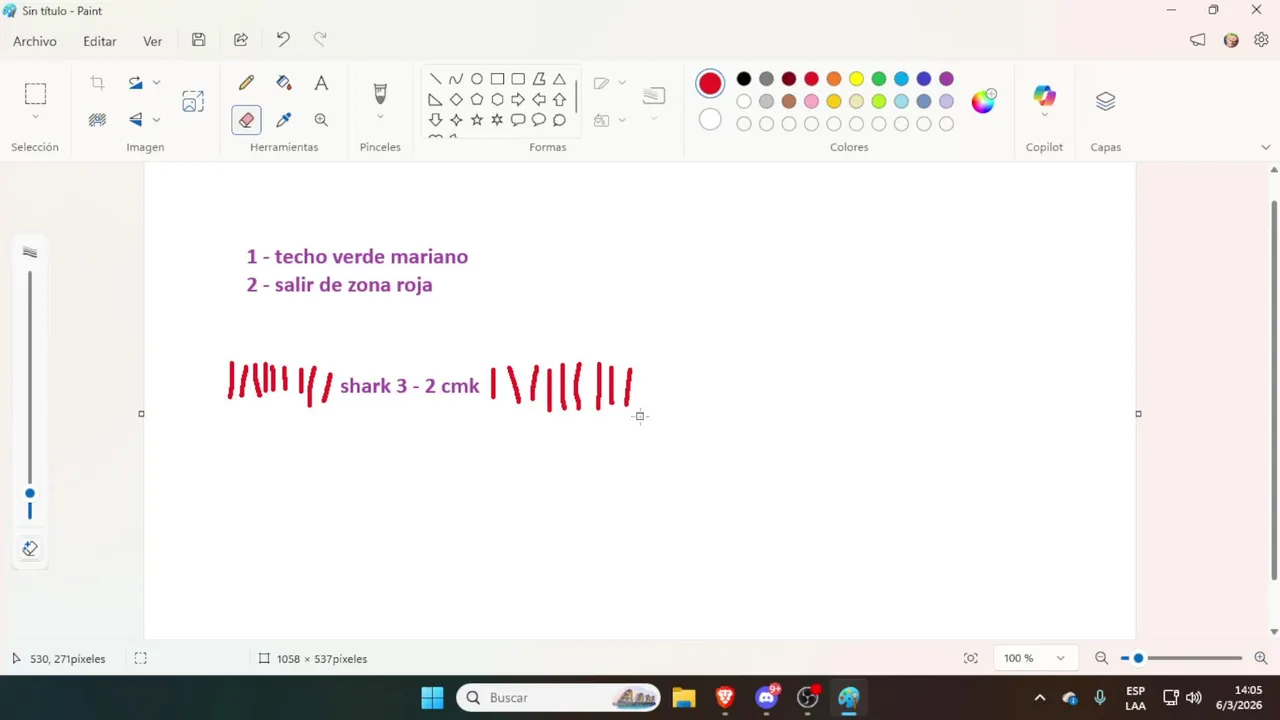Screen dimensions: 1280x720
Task: Toggle Color 1 red primary swatch
Action: click(x=710, y=84)
